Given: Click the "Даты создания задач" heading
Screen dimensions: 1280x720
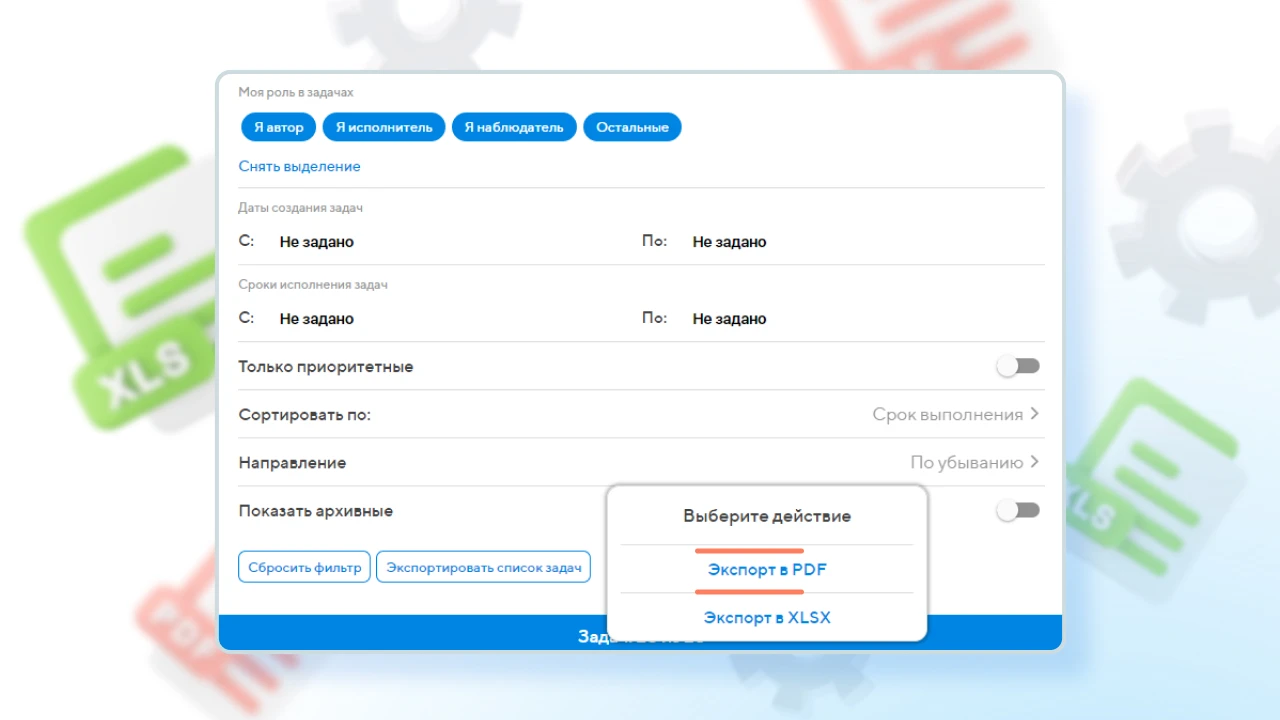Looking at the screenshot, I should click(300, 207).
